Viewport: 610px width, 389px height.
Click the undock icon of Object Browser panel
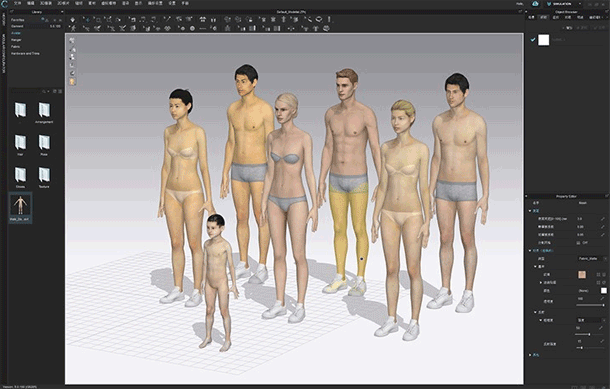tap(607, 12)
